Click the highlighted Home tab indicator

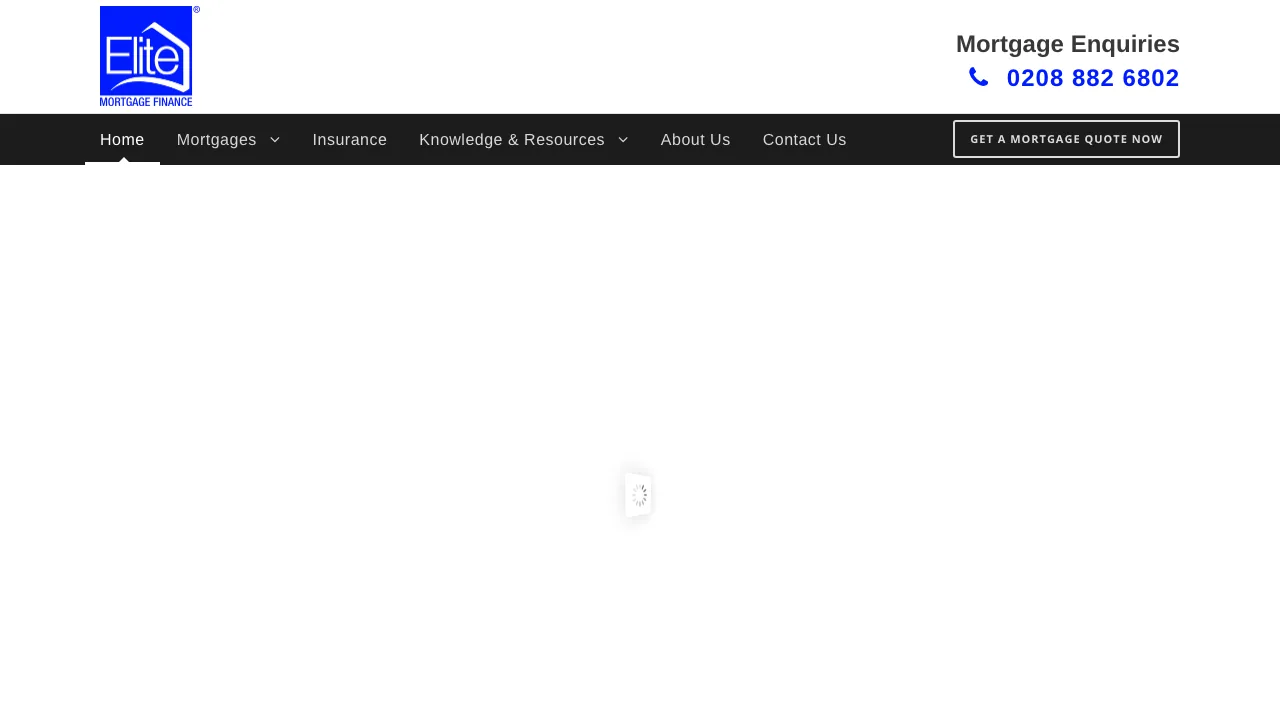[121, 162]
